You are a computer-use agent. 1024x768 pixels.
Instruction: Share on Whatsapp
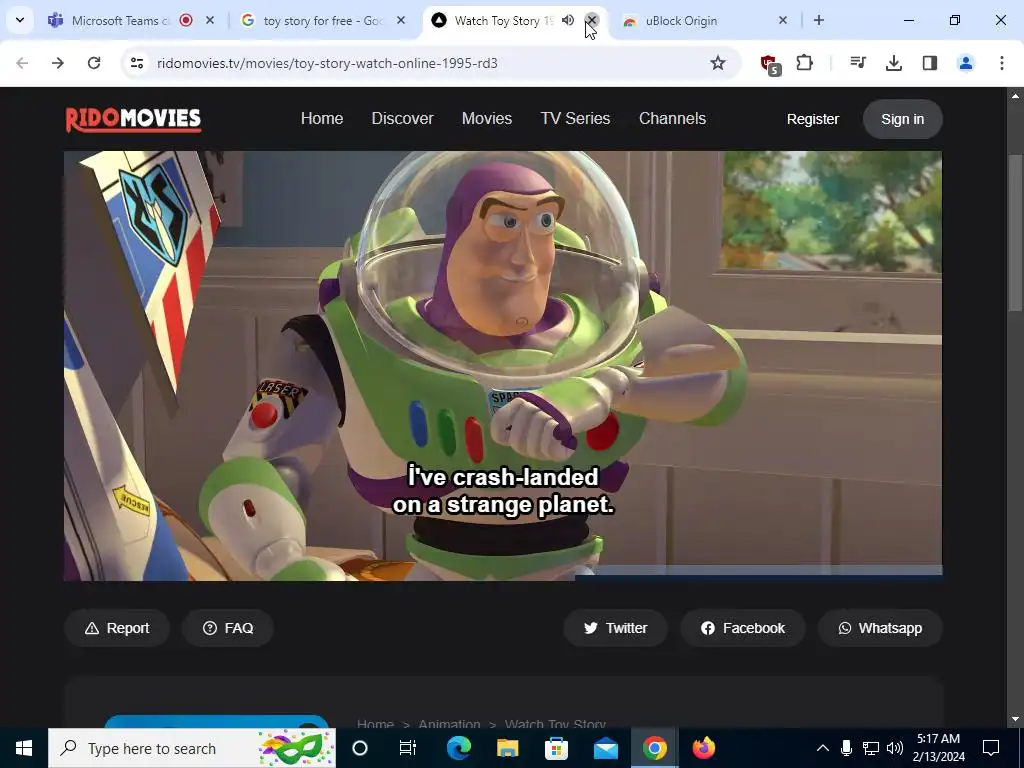pyautogui.click(x=880, y=628)
